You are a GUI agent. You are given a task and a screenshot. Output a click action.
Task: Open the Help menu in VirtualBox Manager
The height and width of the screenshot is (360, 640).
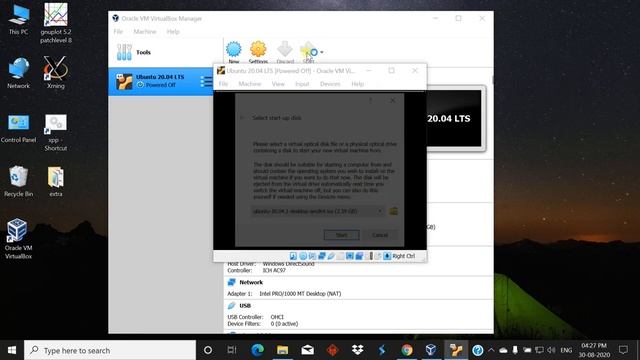click(173, 31)
